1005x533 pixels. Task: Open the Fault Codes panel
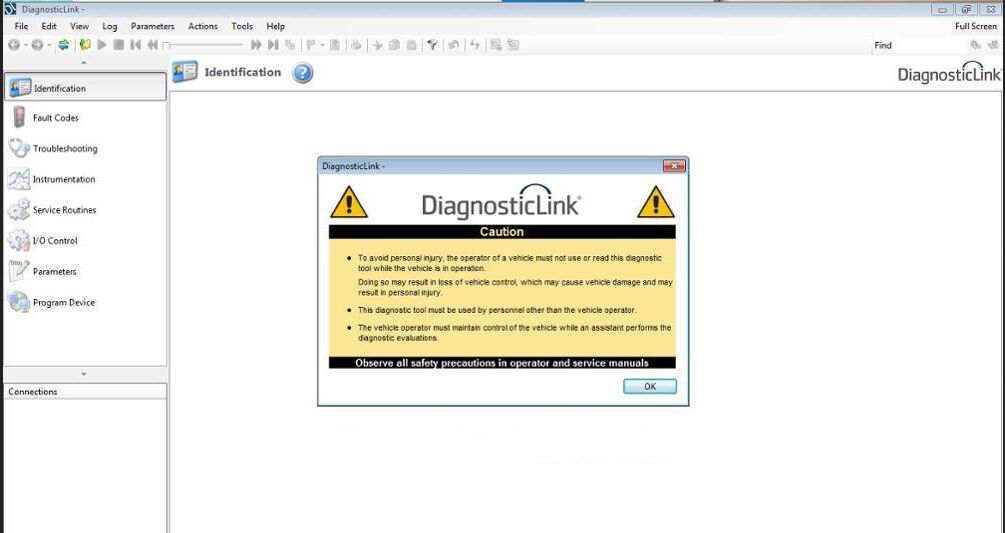85,118
